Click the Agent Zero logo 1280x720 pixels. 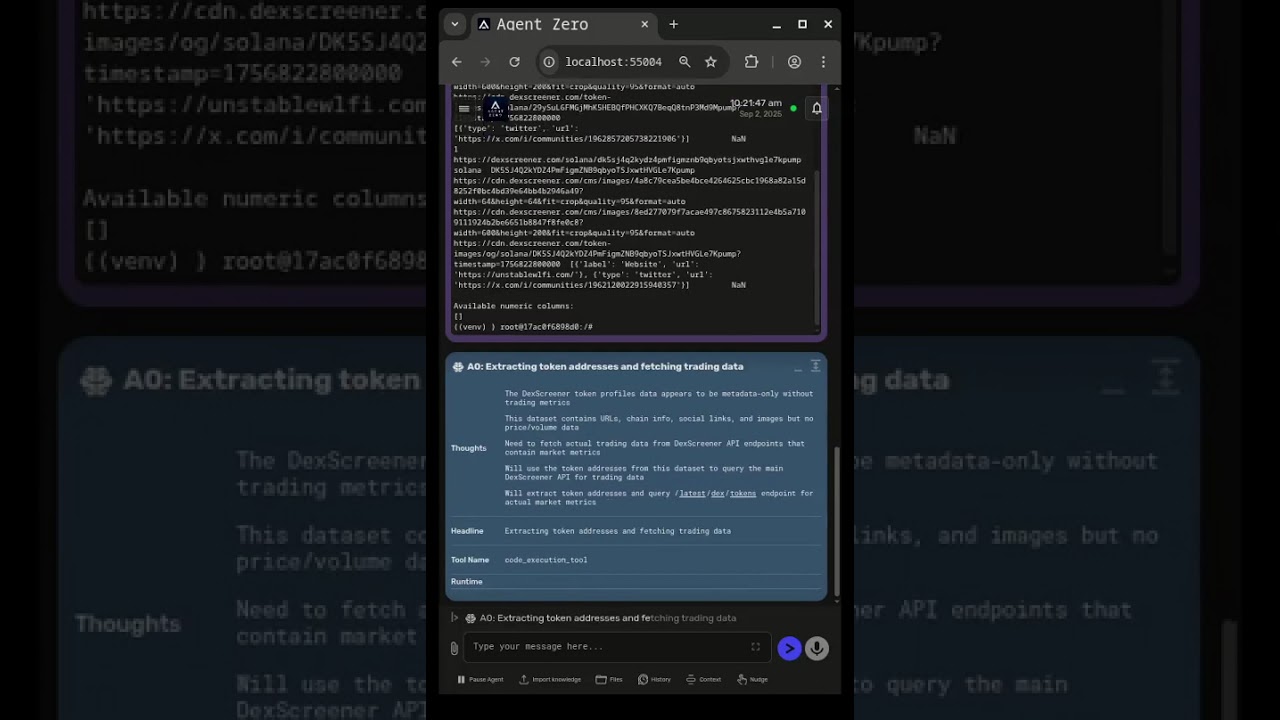[495, 107]
